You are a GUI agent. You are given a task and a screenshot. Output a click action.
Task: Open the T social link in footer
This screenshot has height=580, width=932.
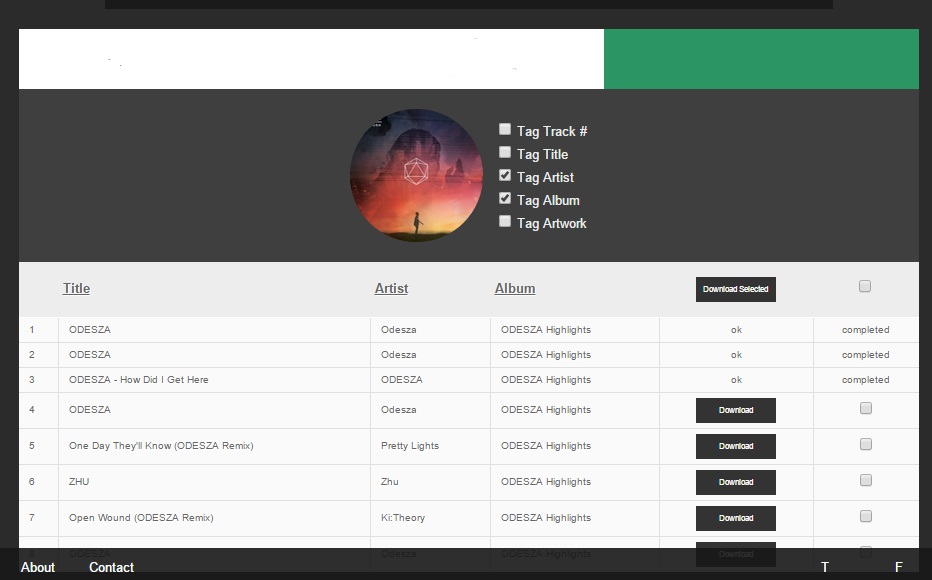(x=824, y=568)
